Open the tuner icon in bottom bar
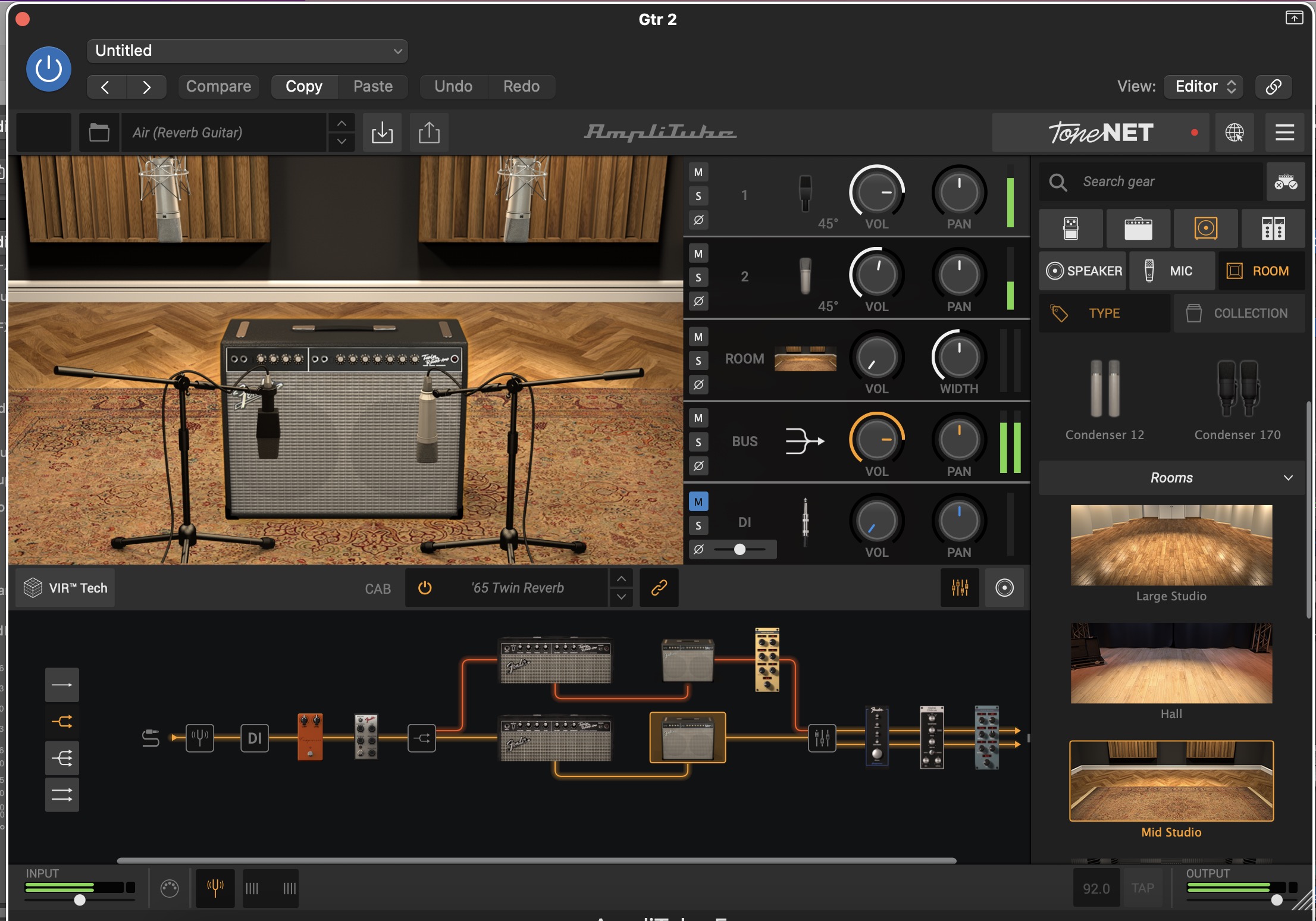1316x921 pixels. click(215, 888)
